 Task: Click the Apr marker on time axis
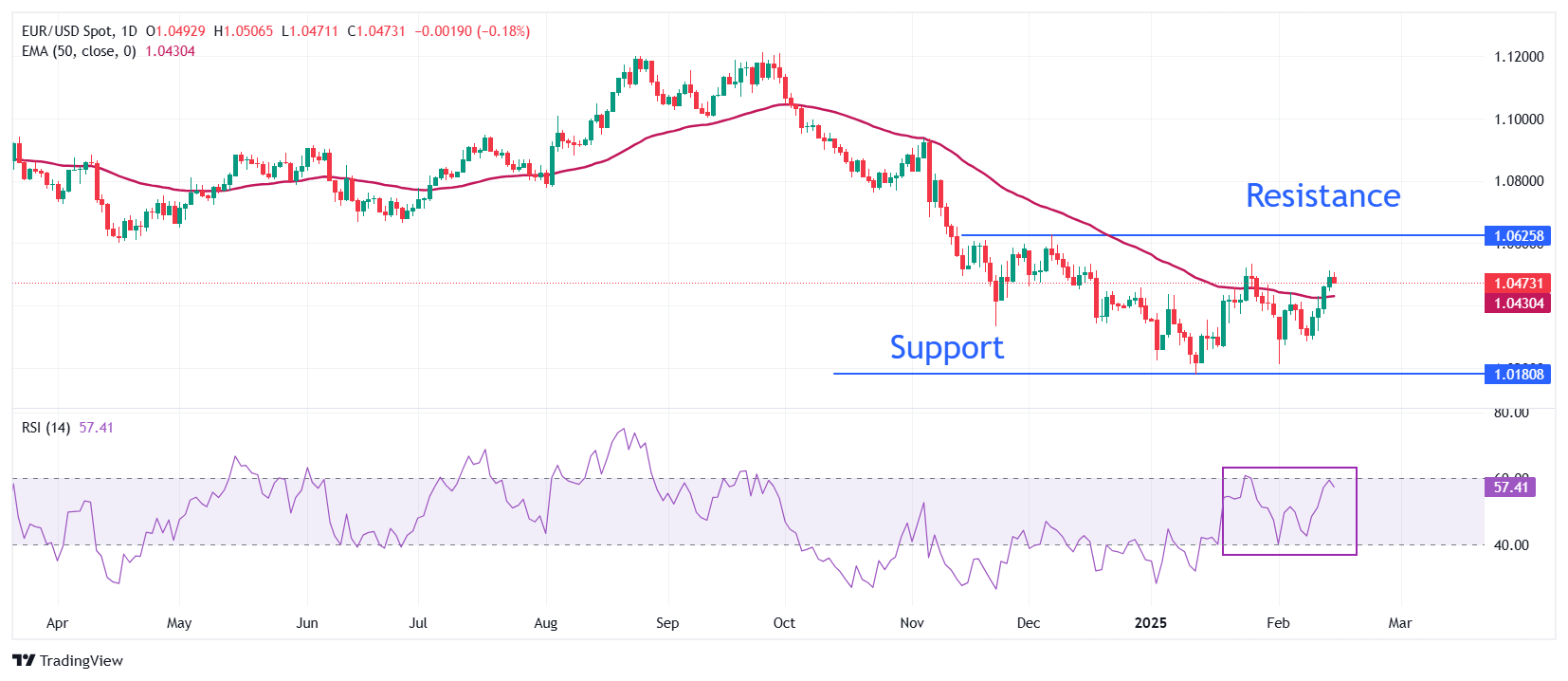(57, 623)
